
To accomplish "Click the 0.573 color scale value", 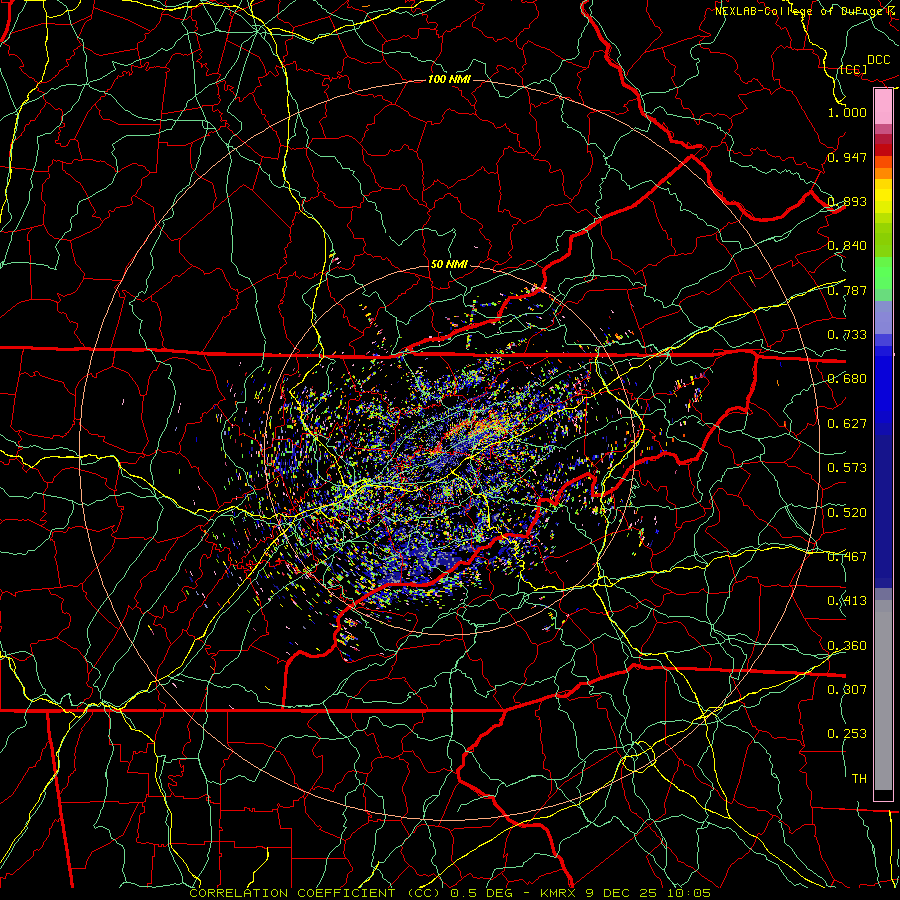I will coord(847,468).
